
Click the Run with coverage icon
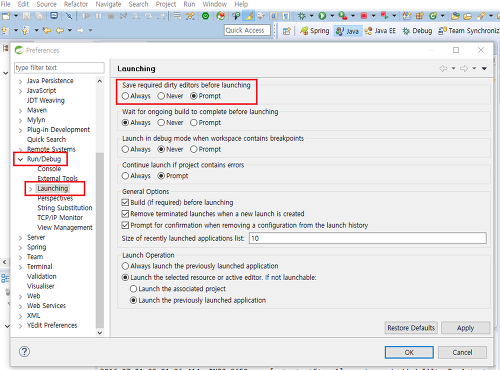pos(343,16)
